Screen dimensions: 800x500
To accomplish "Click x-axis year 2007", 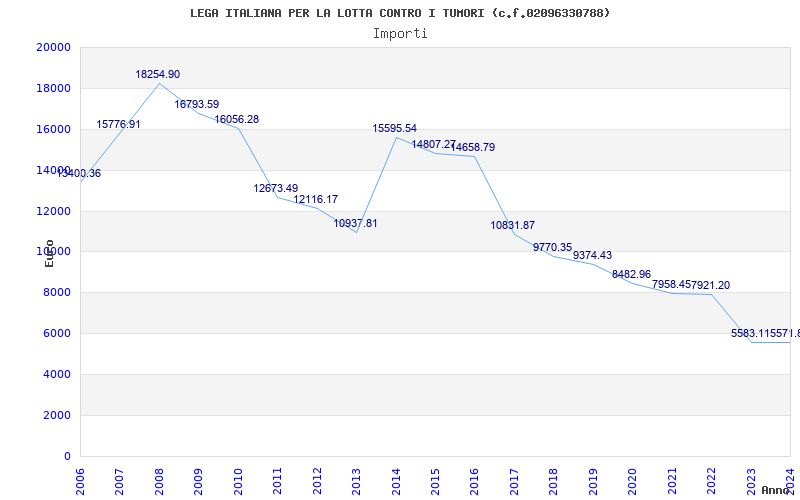I will point(119,481).
